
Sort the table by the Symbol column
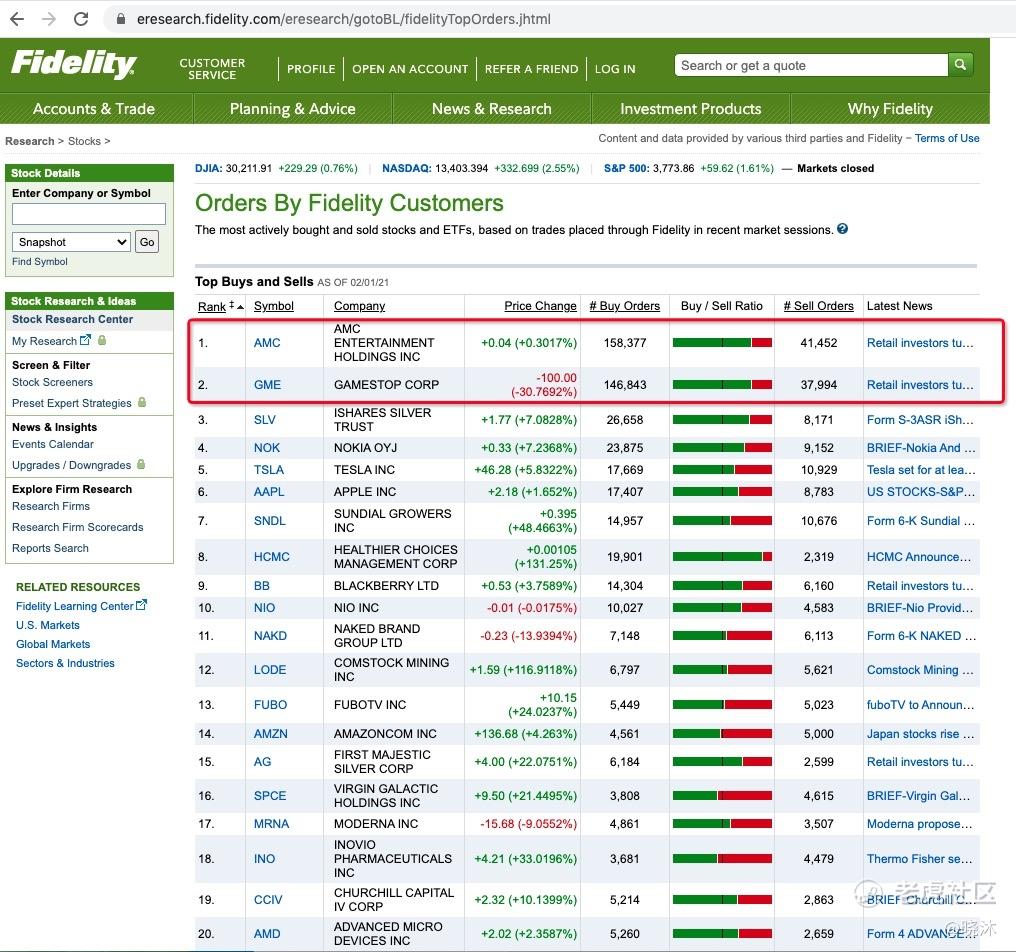pos(273,306)
